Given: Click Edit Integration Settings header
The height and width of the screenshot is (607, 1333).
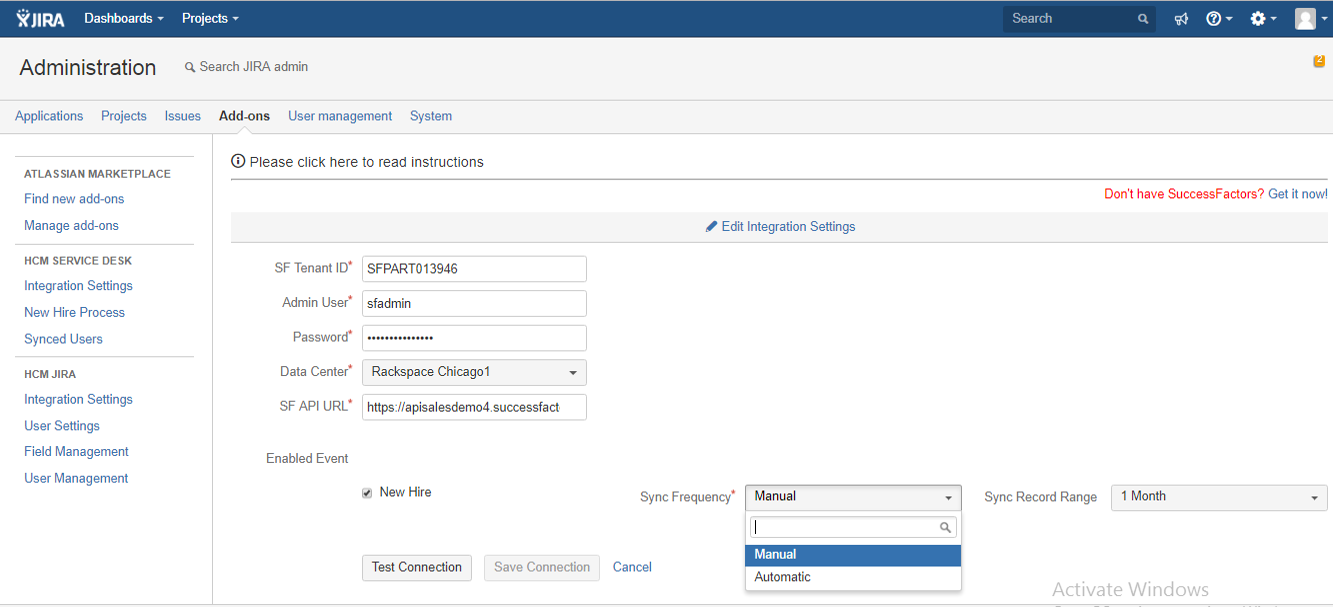Looking at the screenshot, I should click(x=780, y=227).
